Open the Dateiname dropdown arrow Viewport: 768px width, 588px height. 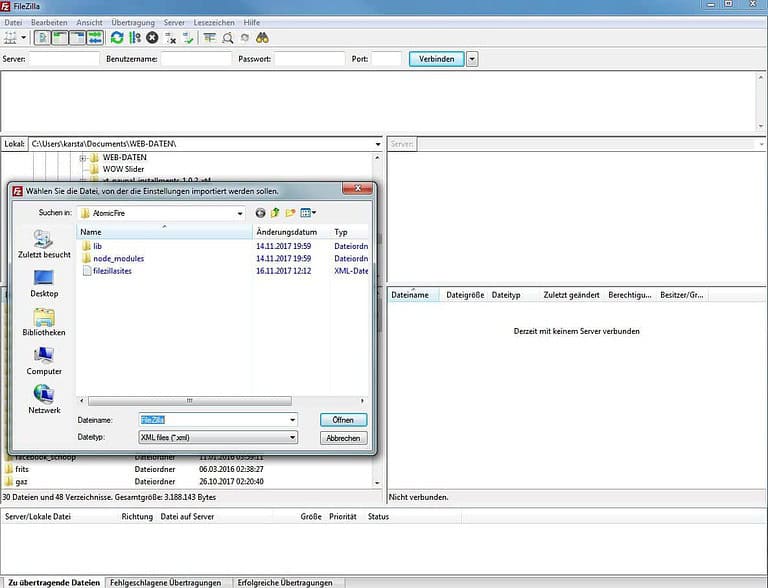click(292, 420)
